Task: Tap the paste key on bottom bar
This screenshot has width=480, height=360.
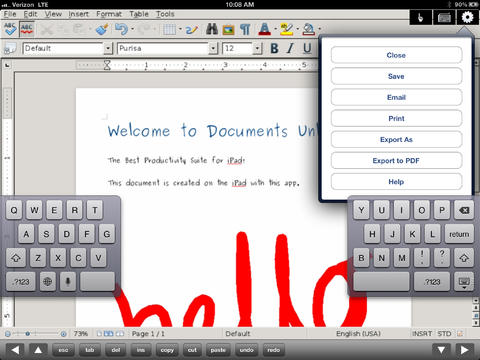Action: (218, 350)
